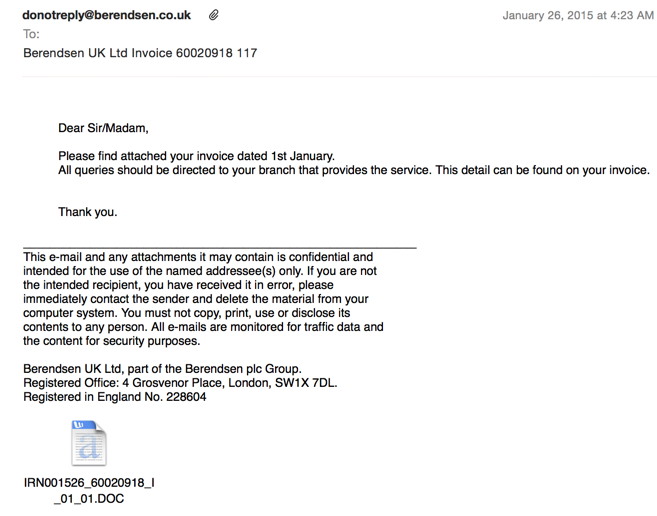Click the "Please find attached your invoice" line
657x516 pixels.
[196, 156]
